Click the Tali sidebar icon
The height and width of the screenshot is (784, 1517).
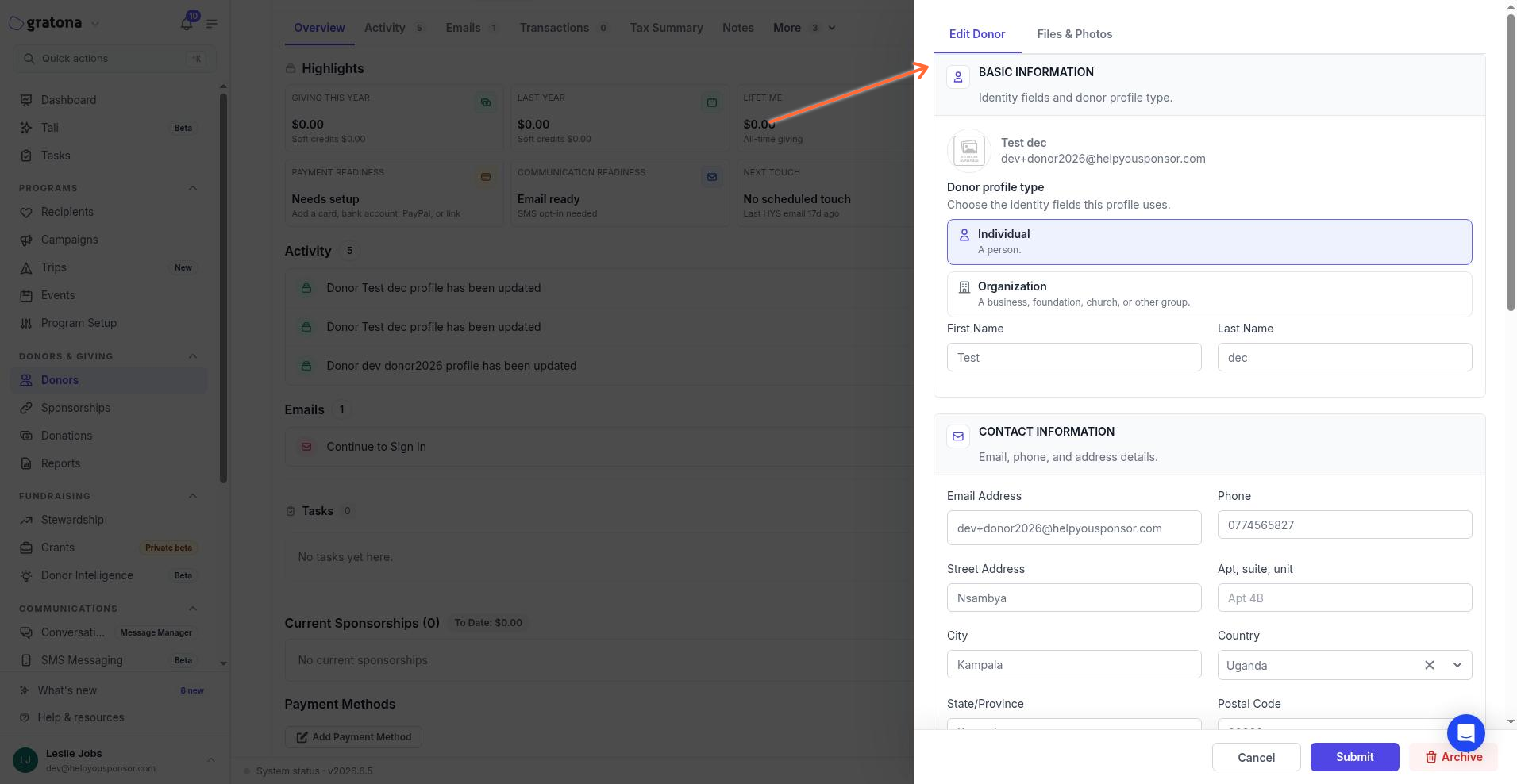[x=26, y=128]
